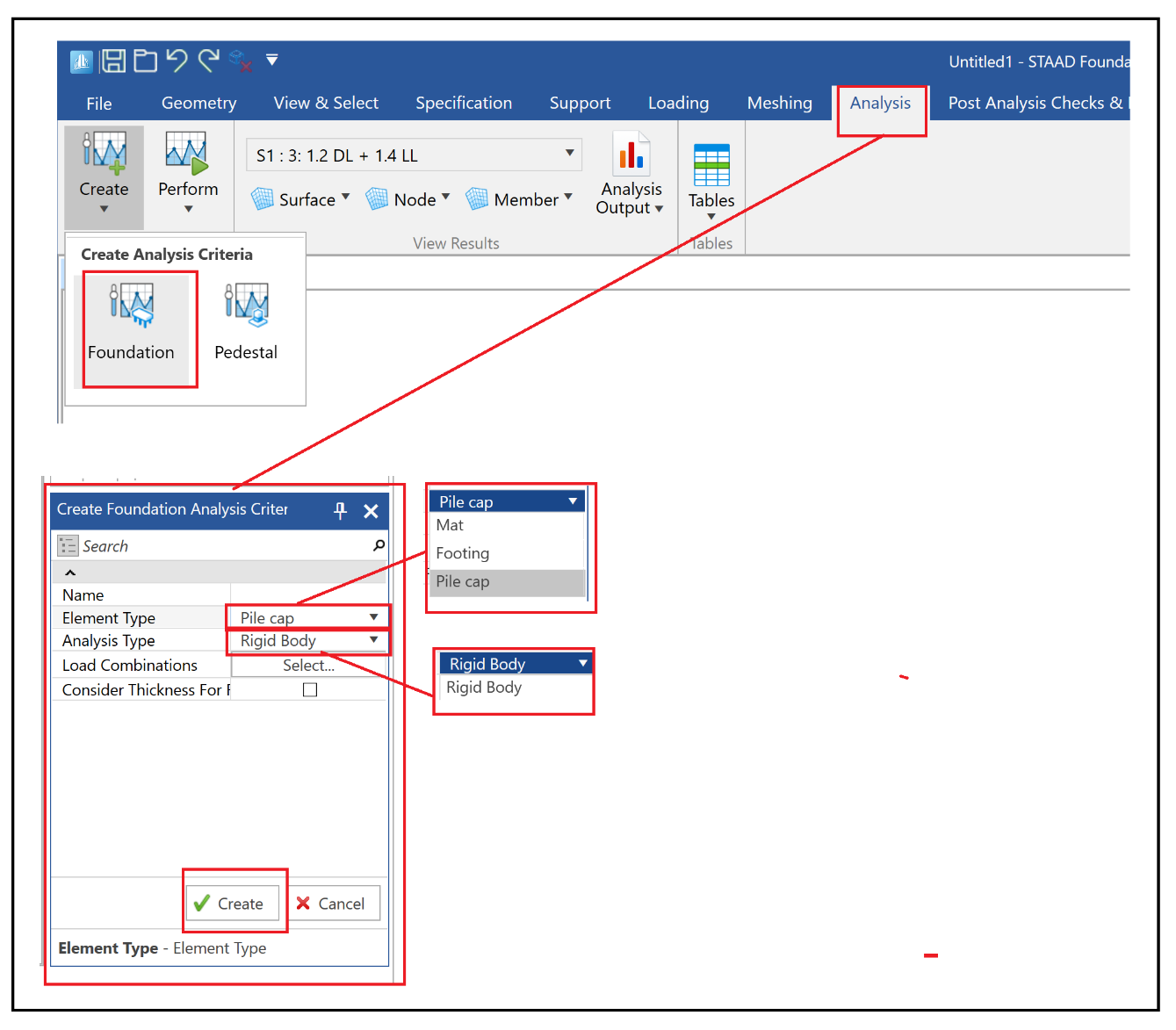Collapse the property group chevron
The image size is (1176, 1030).
tap(70, 573)
